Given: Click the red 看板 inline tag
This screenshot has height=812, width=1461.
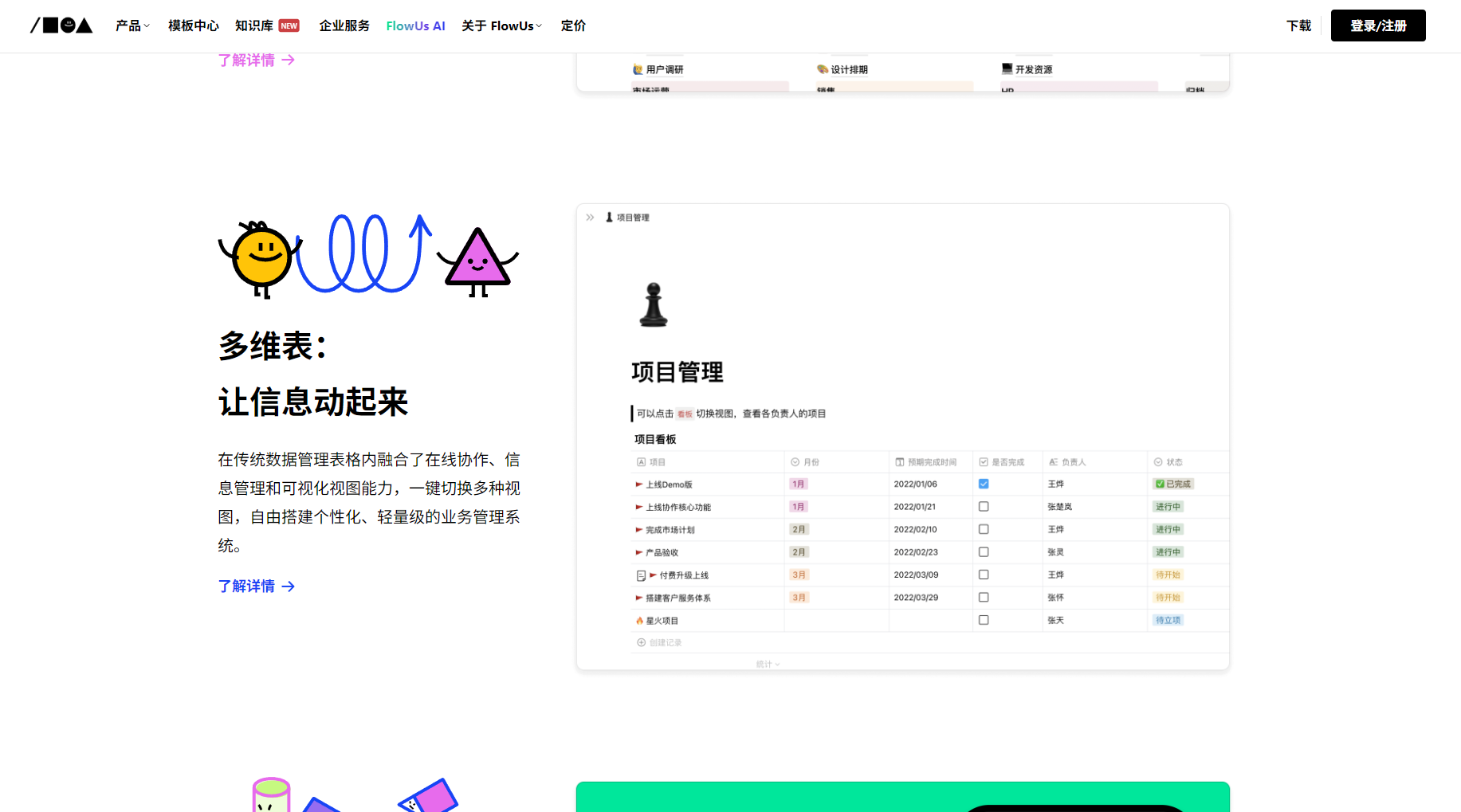Looking at the screenshot, I should click(x=685, y=414).
